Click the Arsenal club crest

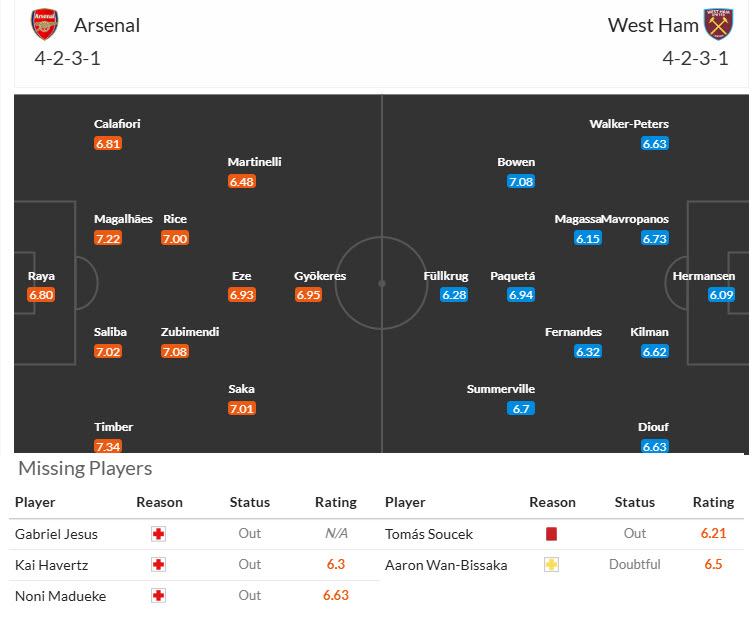[44, 24]
